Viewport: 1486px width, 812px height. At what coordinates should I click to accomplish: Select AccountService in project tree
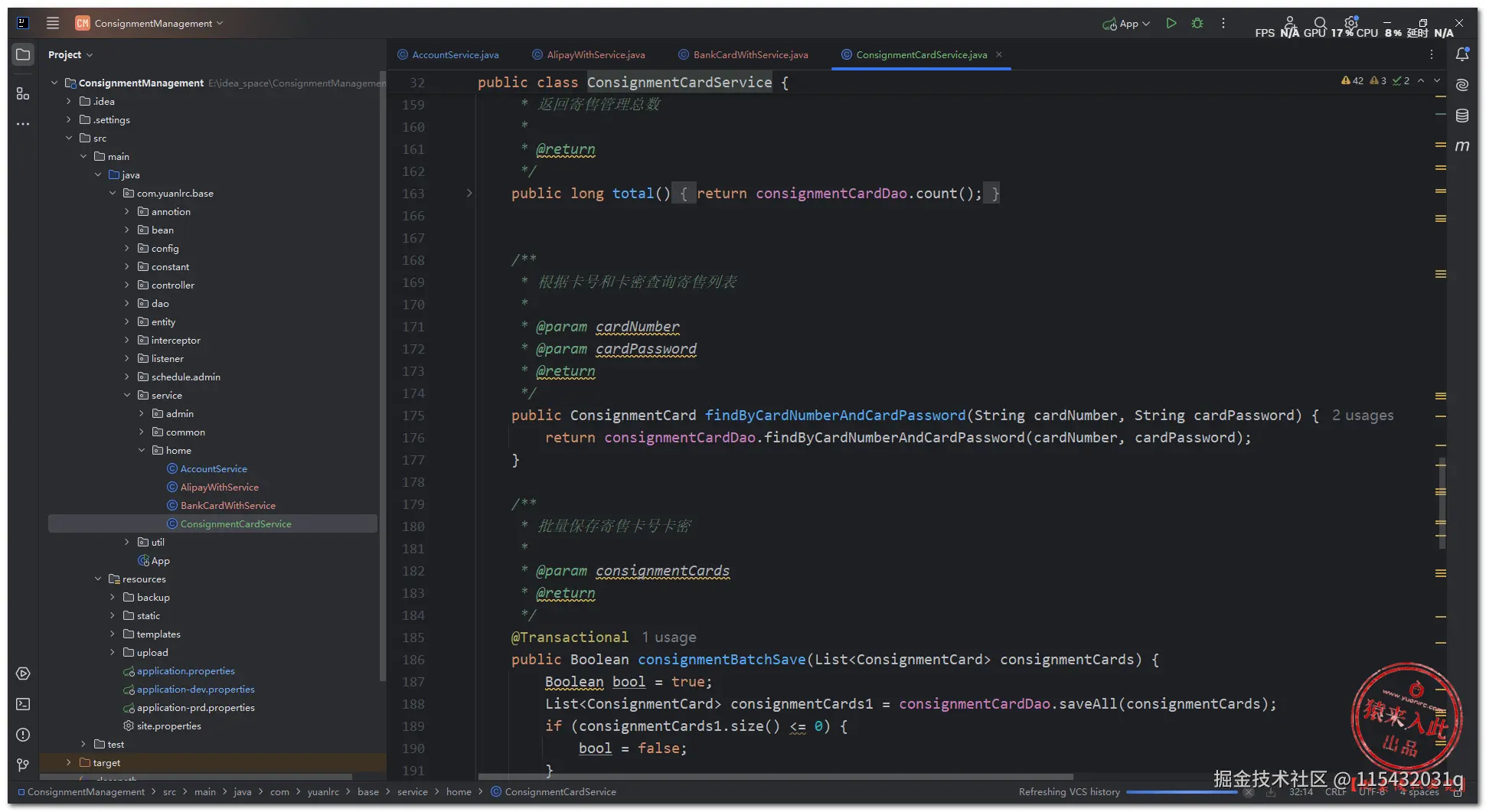click(214, 468)
